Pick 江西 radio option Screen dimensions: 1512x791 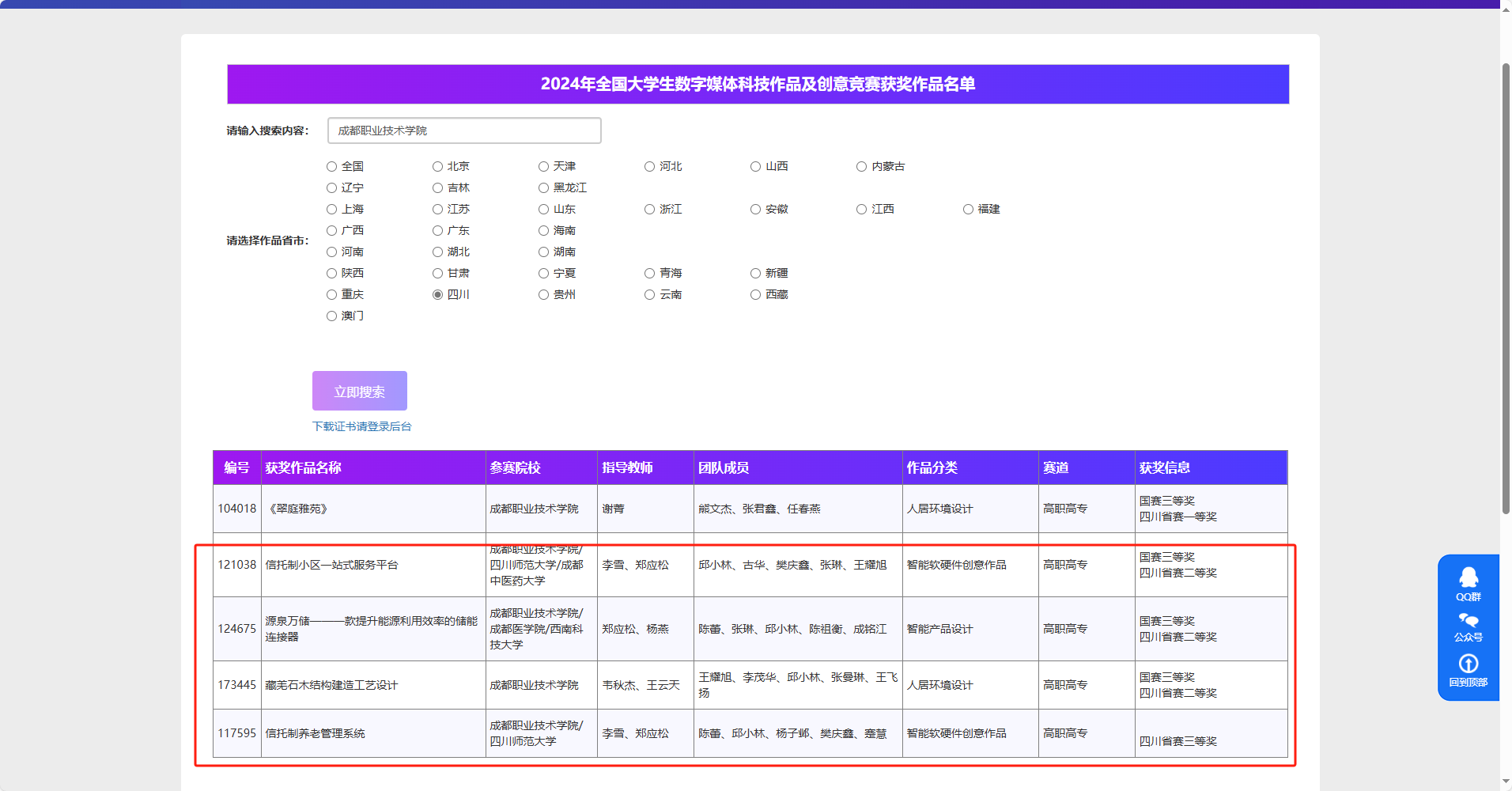(x=861, y=209)
